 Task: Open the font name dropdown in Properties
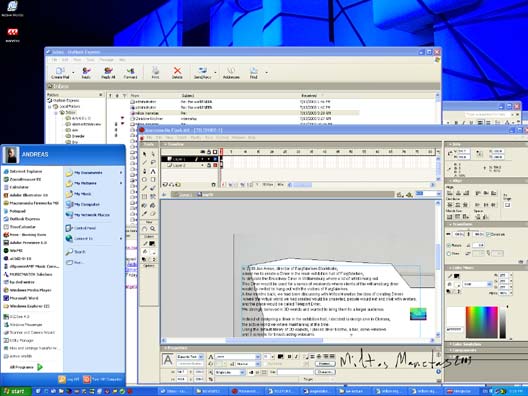237,356
